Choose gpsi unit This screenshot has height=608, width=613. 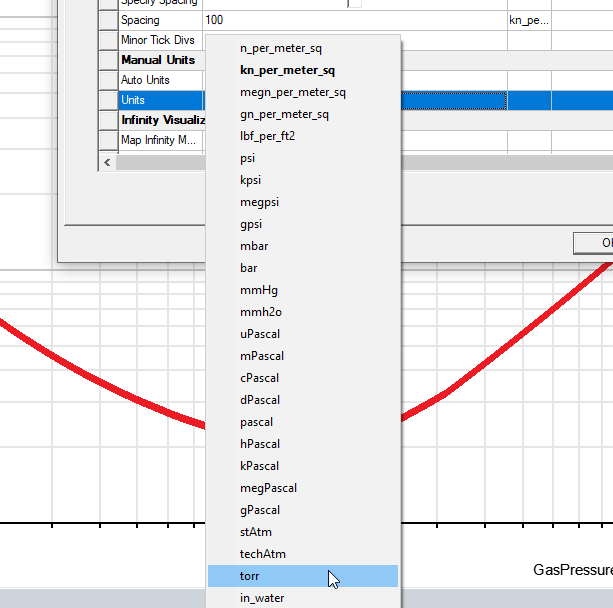tap(303, 224)
